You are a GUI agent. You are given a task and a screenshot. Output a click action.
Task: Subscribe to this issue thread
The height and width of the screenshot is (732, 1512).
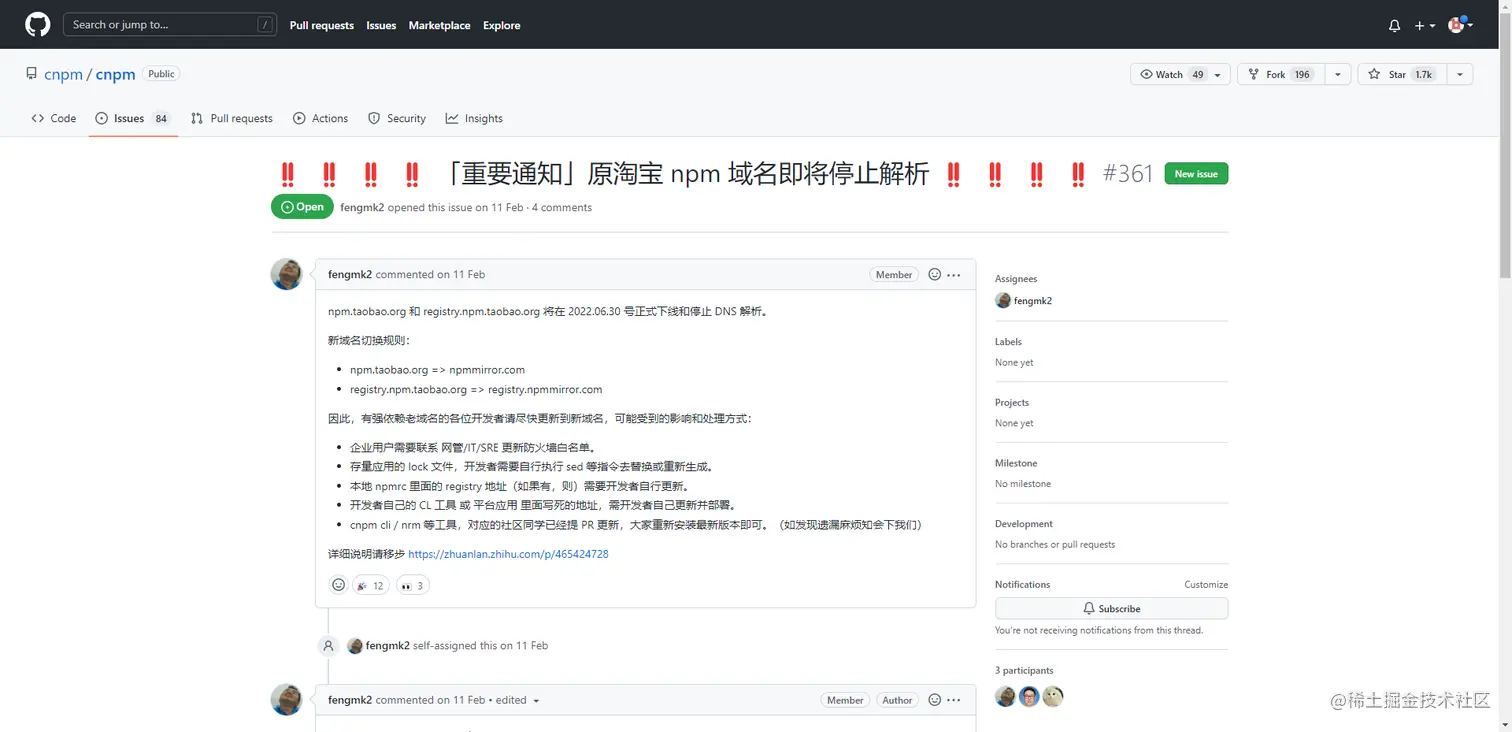[1111, 608]
